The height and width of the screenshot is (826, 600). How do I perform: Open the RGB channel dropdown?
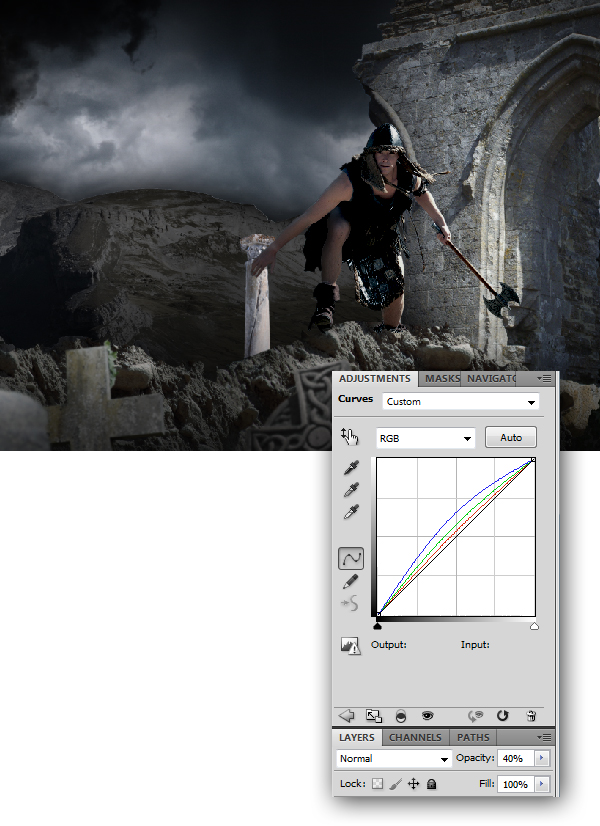pyautogui.click(x=425, y=438)
